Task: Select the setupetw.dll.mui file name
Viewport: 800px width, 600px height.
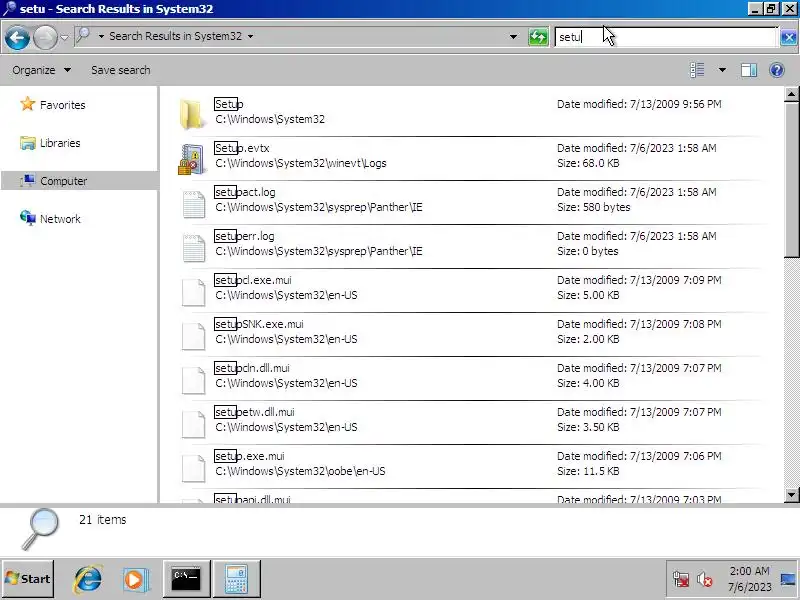Action: tap(255, 412)
